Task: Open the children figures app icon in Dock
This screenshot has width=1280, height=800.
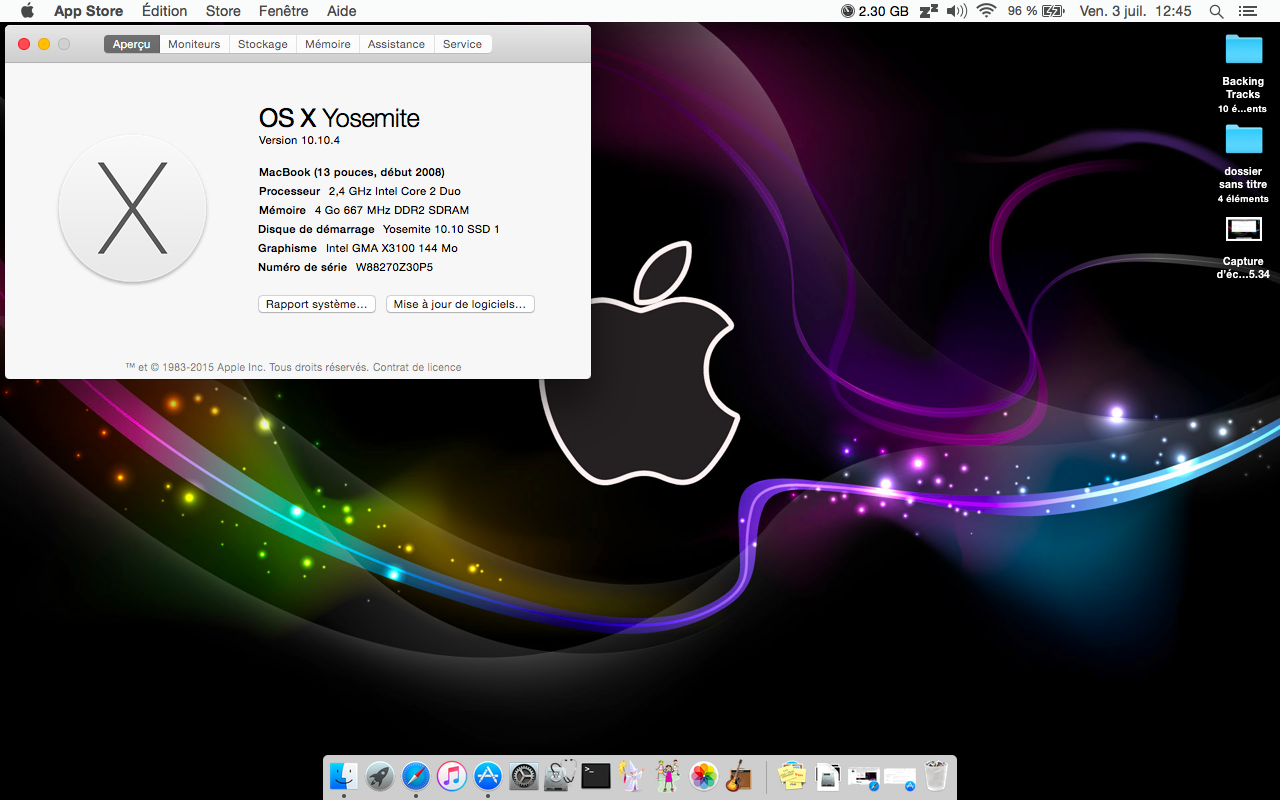Action: click(667, 776)
